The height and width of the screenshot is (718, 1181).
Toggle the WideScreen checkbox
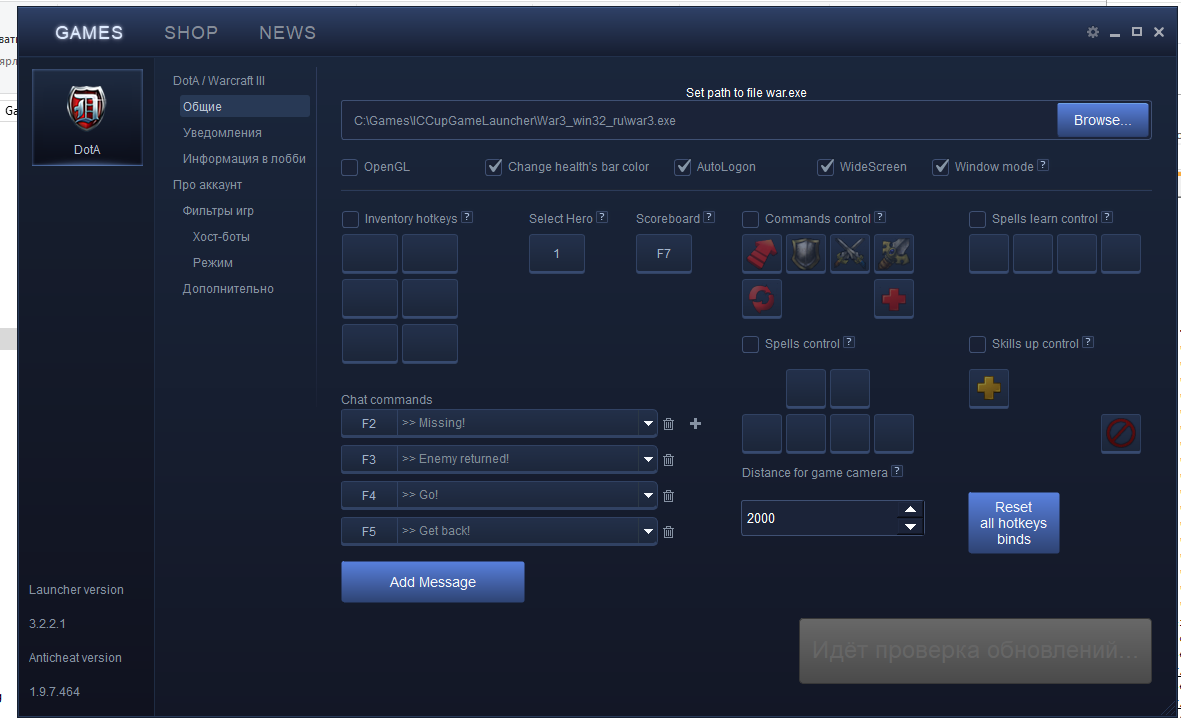[825, 167]
